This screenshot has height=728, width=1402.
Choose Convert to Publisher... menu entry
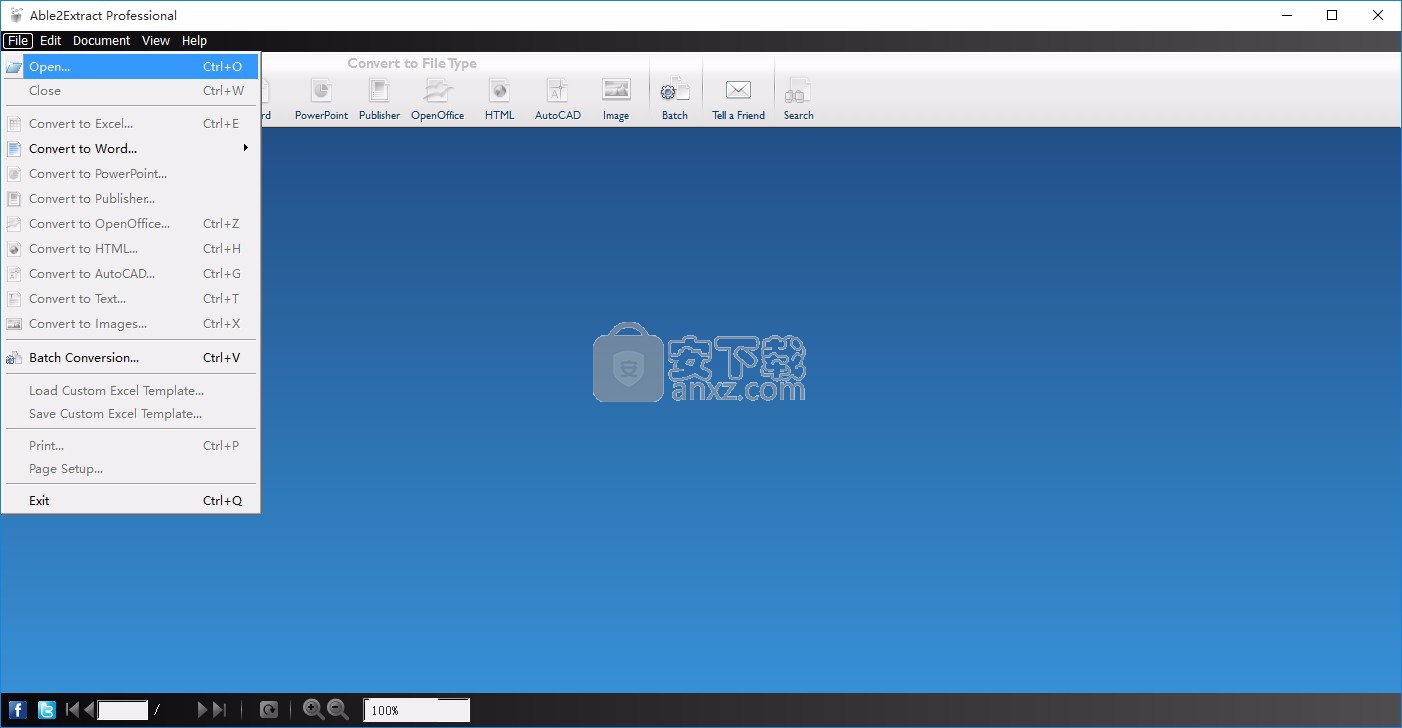[131, 199]
